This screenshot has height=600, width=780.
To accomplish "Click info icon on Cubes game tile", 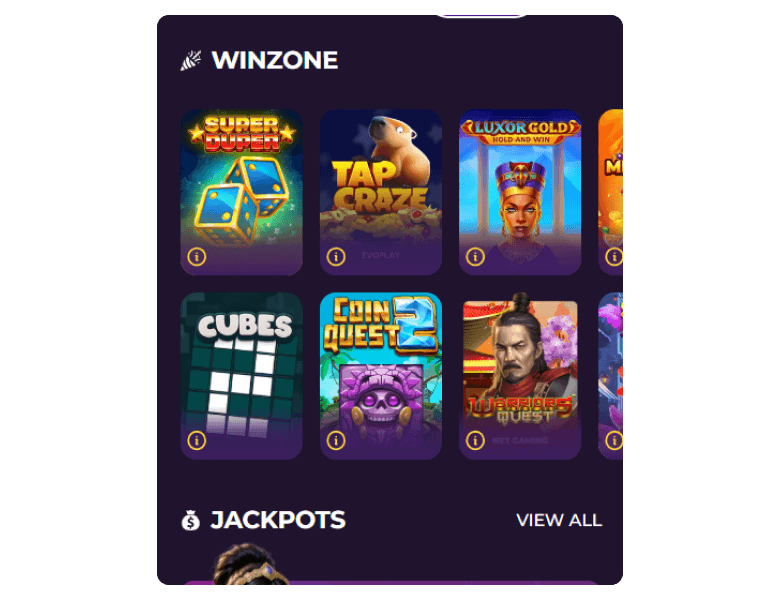I will tap(196, 440).
